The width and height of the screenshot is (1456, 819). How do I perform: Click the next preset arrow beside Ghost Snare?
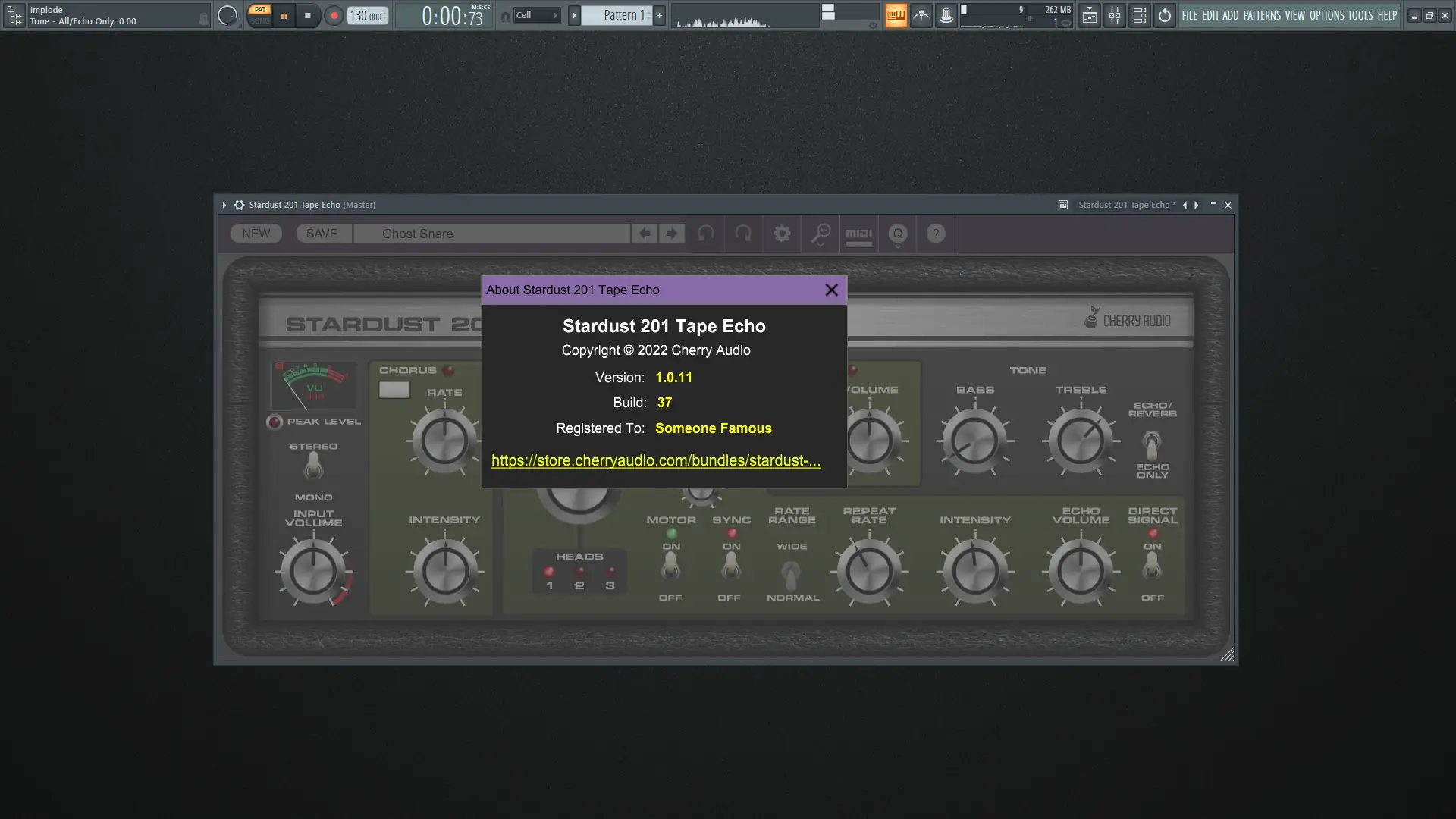coord(672,234)
